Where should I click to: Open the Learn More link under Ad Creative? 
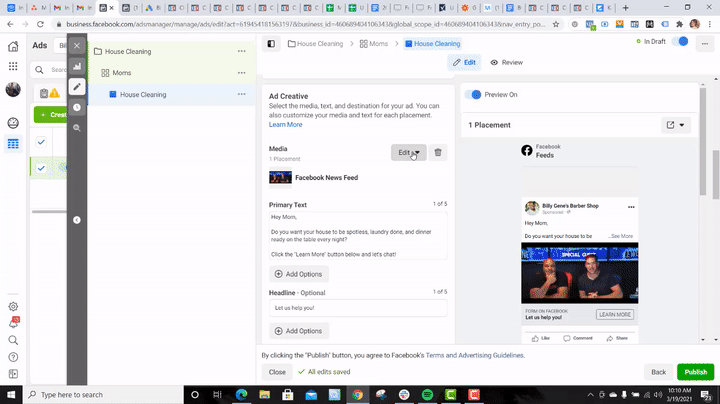coord(285,125)
